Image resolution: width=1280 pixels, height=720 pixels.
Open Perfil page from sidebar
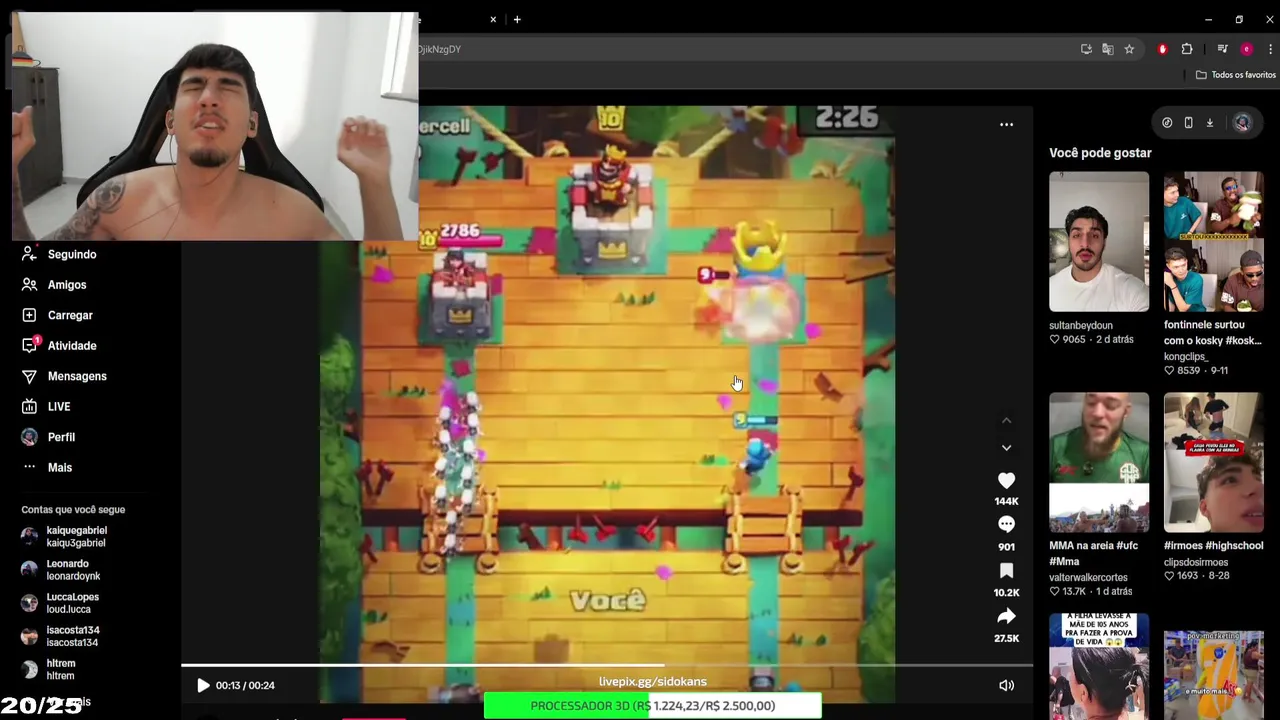pos(61,437)
